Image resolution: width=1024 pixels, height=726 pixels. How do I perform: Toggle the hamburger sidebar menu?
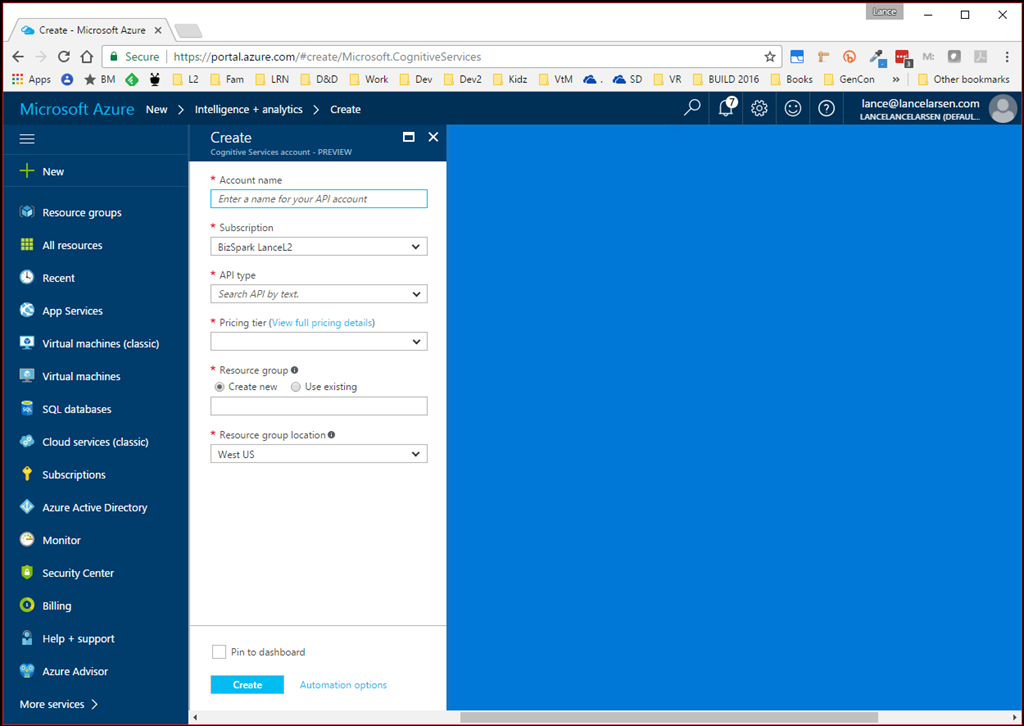tap(27, 138)
